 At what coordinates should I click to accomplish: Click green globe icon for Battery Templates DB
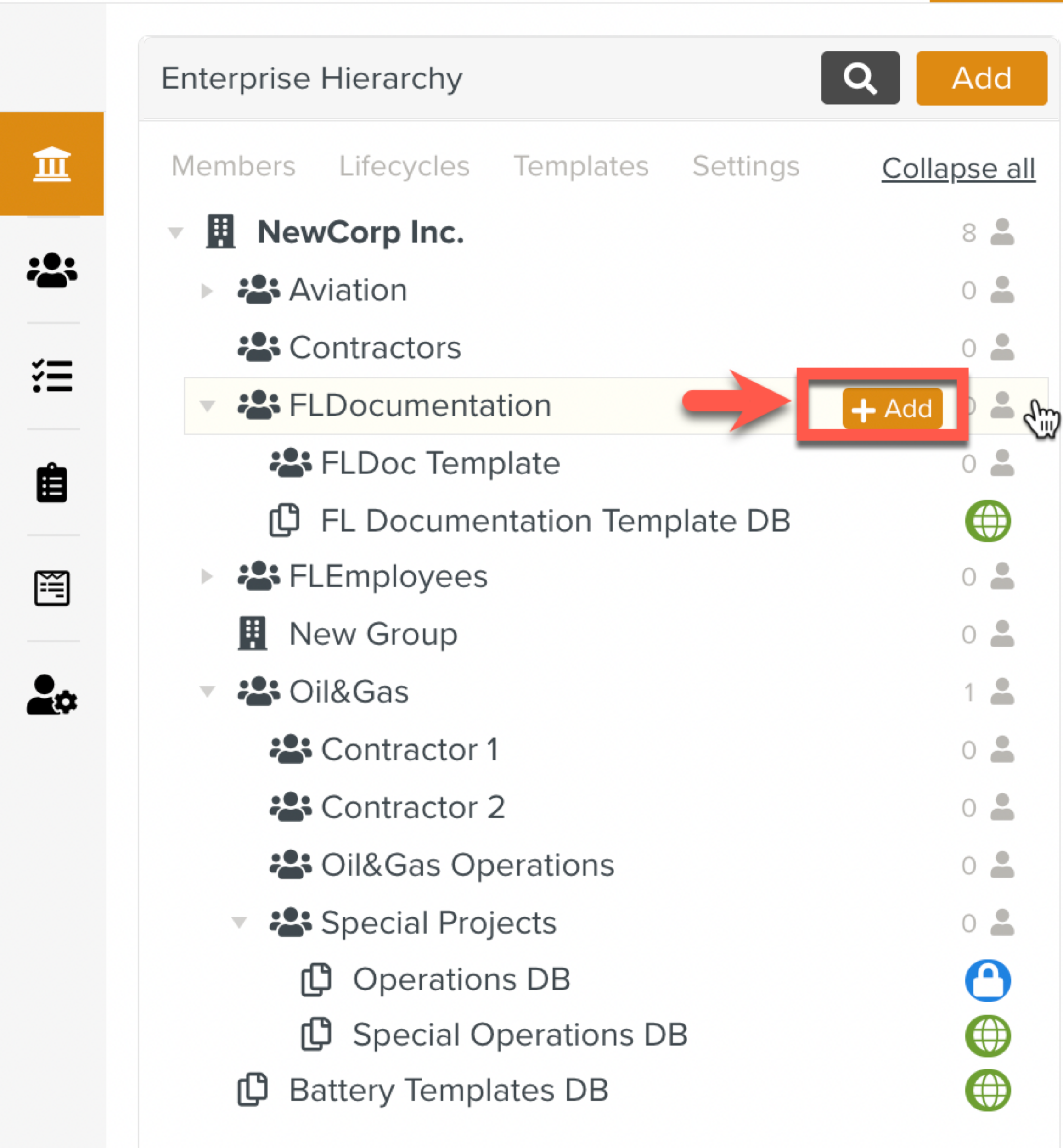pyautogui.click(x=988, y=1091)
